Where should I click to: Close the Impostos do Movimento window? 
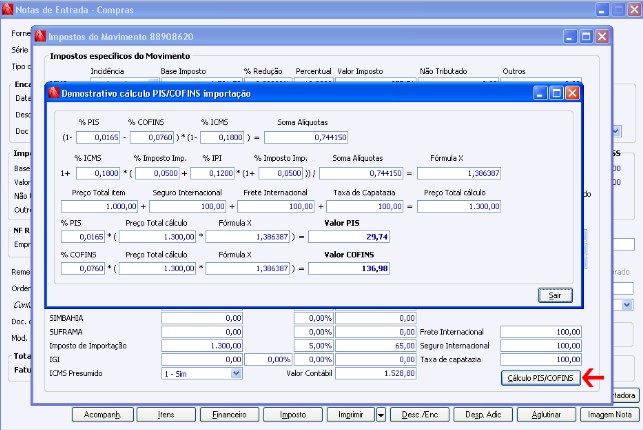(x=600, y=36)
